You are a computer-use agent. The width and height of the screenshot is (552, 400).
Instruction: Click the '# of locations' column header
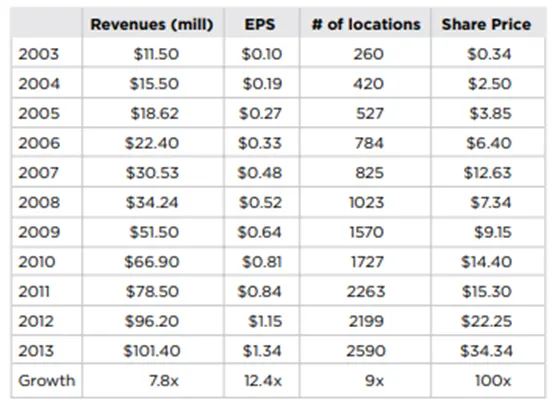click(366, 25)
